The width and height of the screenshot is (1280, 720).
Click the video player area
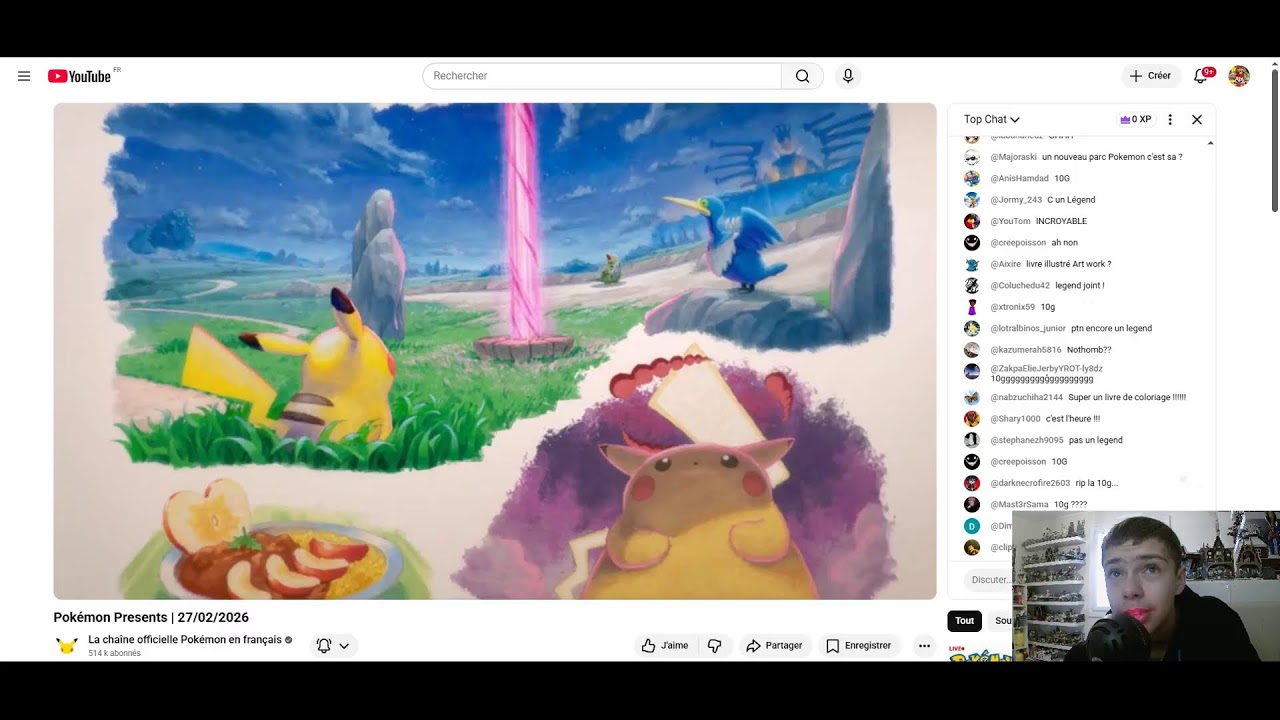pyautogui.click(x=495, y=351)
